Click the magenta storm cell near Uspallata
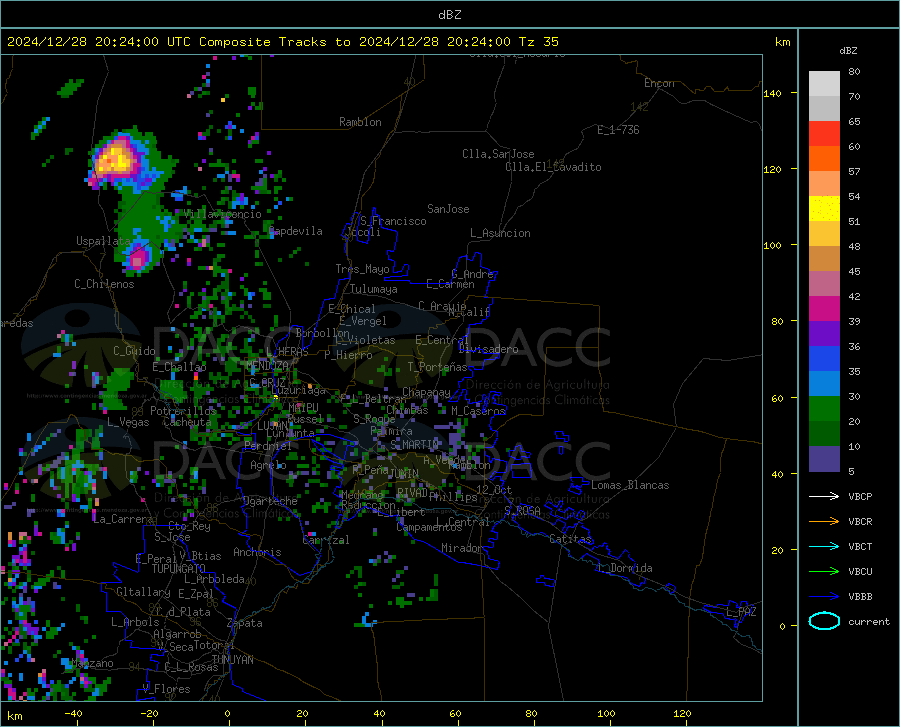The width and height of the screenshot is (900, 727). tap(138, 258)
